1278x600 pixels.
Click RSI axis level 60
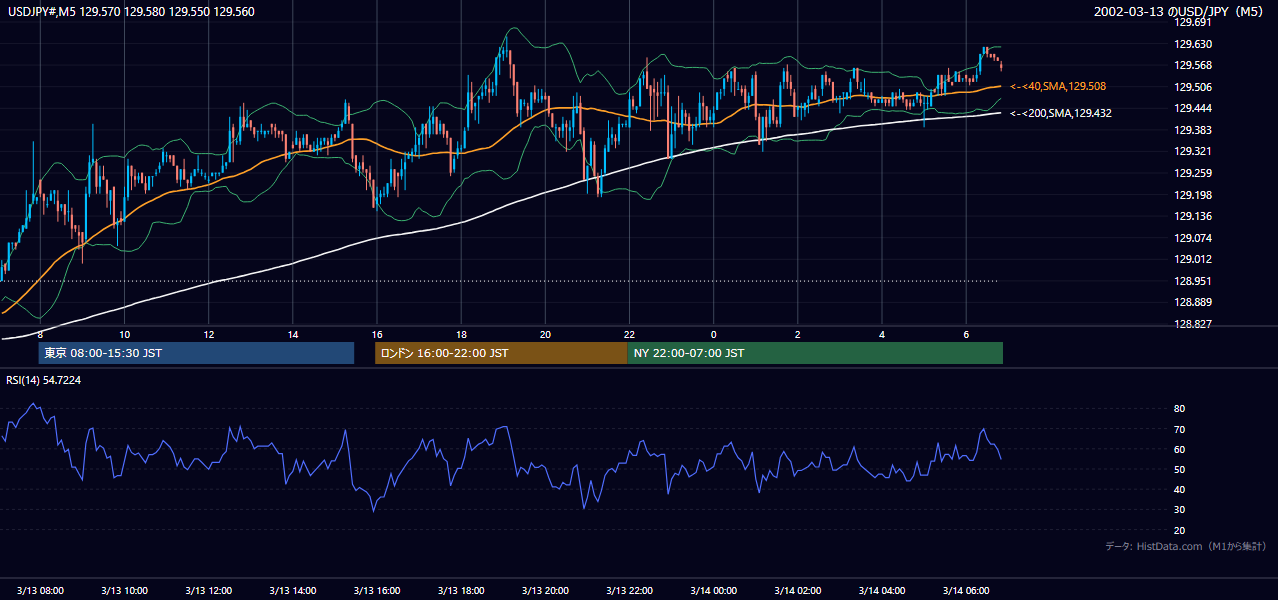point(1180,450)
